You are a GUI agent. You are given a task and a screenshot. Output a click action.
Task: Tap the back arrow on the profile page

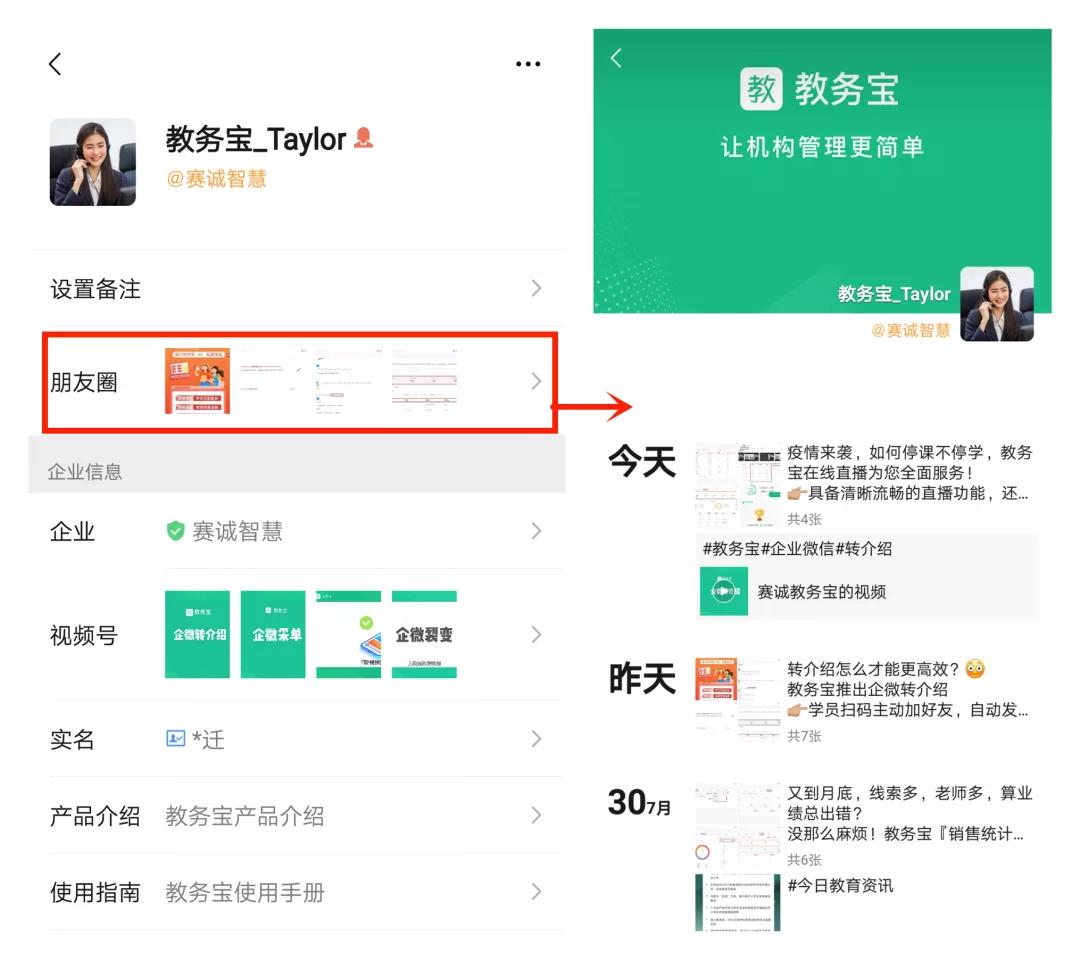pyautogui.click(x=55, y=63)
